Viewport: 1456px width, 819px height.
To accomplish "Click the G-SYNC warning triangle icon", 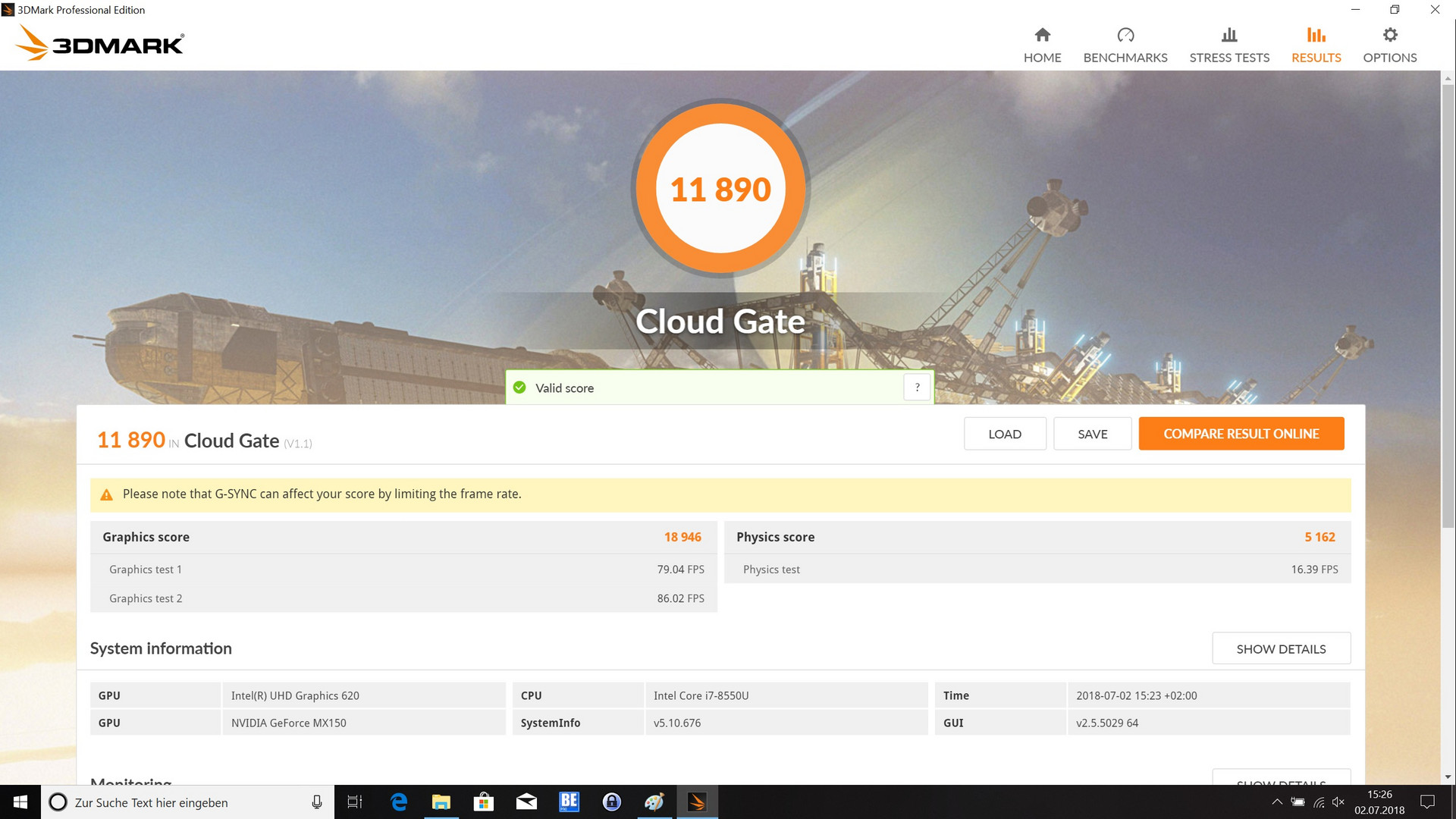I will click(106, 494).
